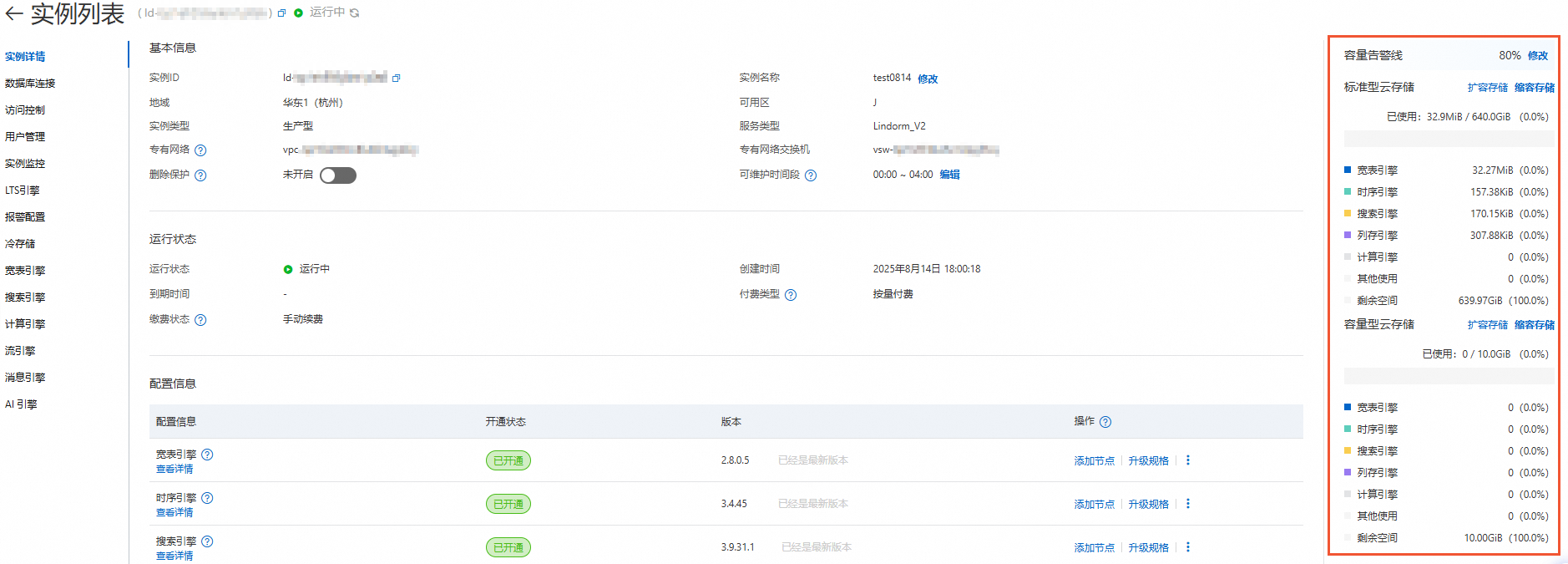
Task: Click 扩容存储 for 容量型云存储
Action: [1488, 325]
